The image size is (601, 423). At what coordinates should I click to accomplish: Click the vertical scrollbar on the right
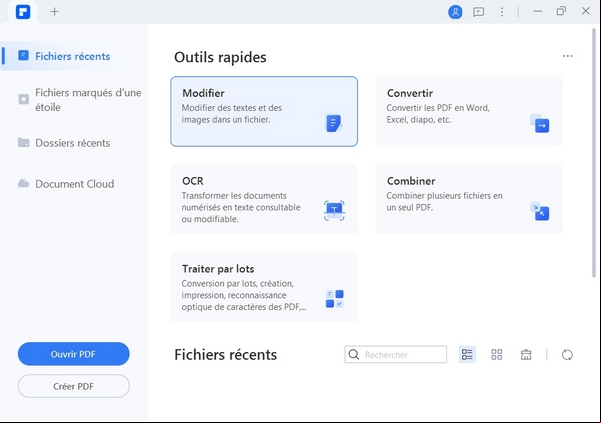pos(594,152)
